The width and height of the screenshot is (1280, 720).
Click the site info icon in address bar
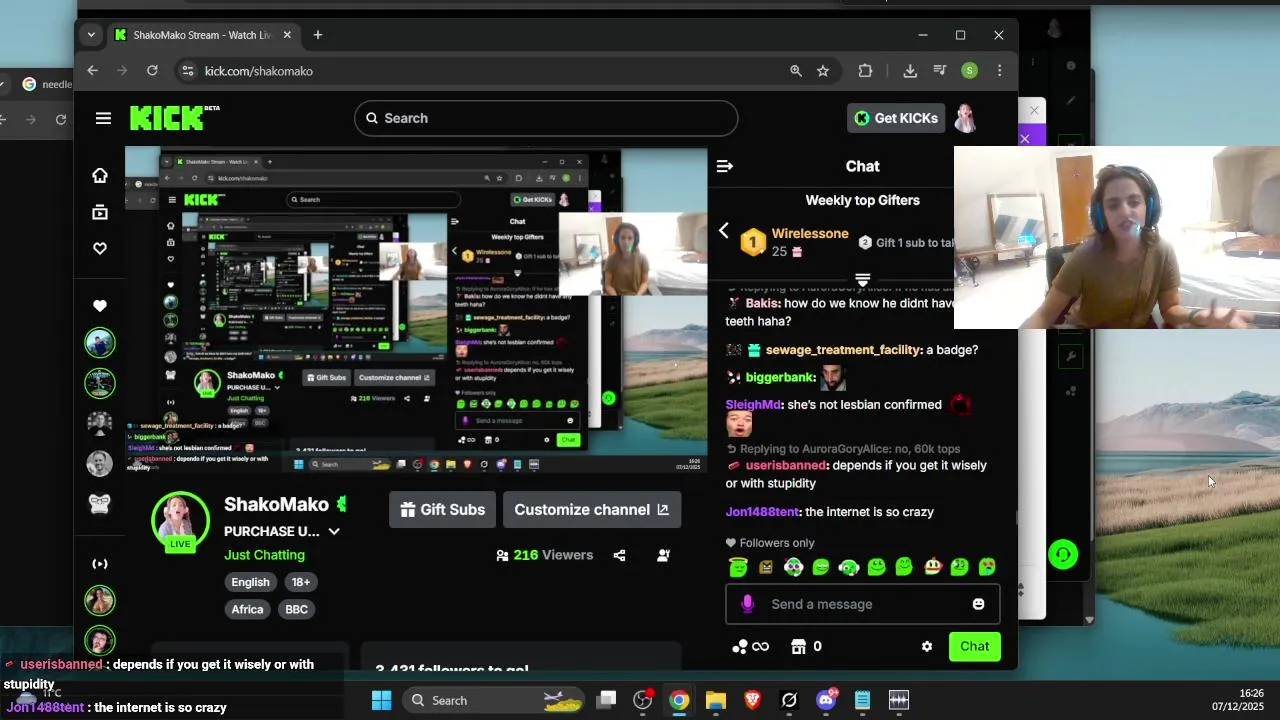(x=186, y=71)
